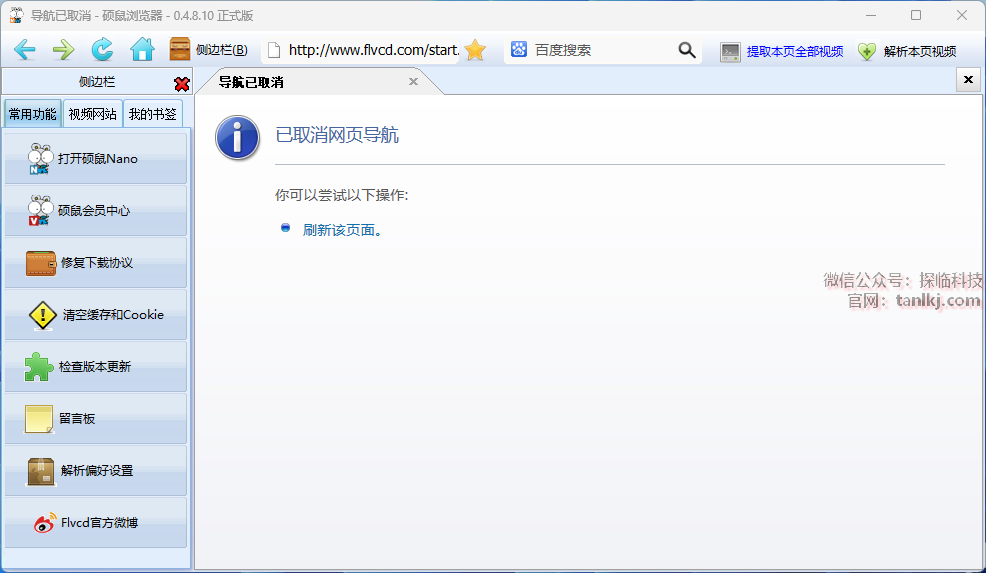The image size is (986, 573).
Task: Click the green forward arrow
Action: pos(64,50)
